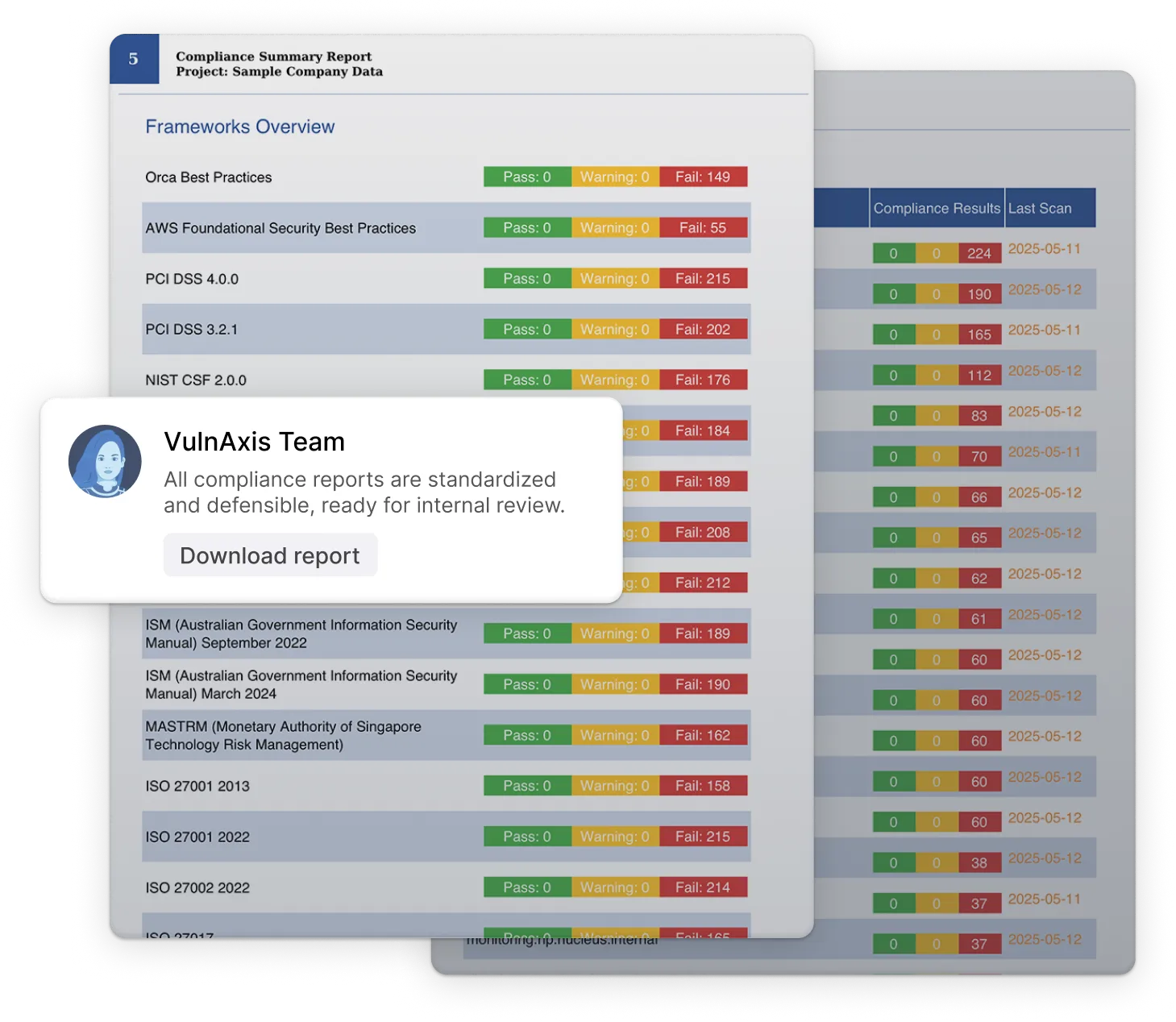1176x1022 pixels.
Task: Select AWS Foundational Security Best Practices row
Action: click(447, 228)
